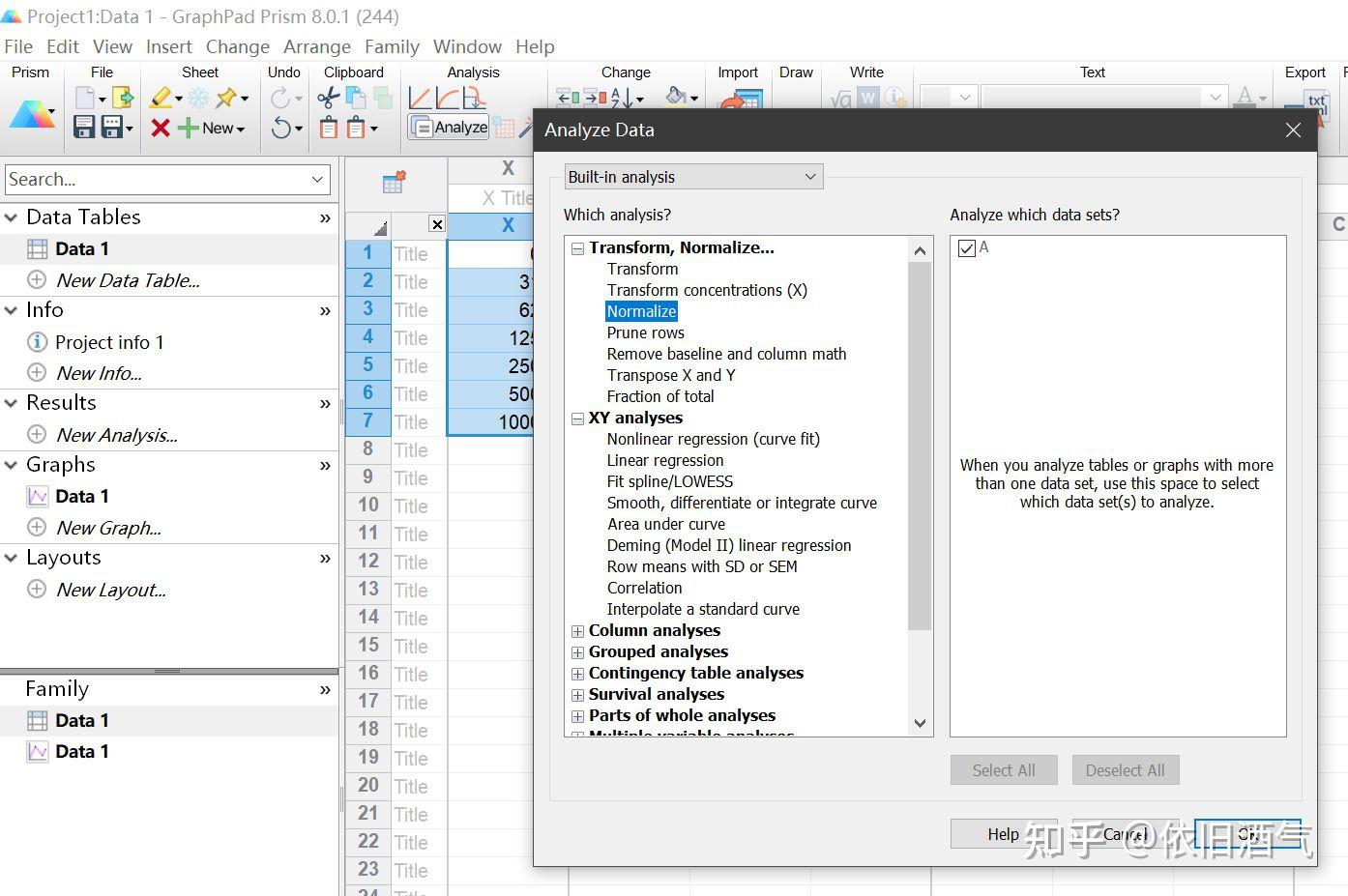Click the Open file arrow icon

(123, 98)
